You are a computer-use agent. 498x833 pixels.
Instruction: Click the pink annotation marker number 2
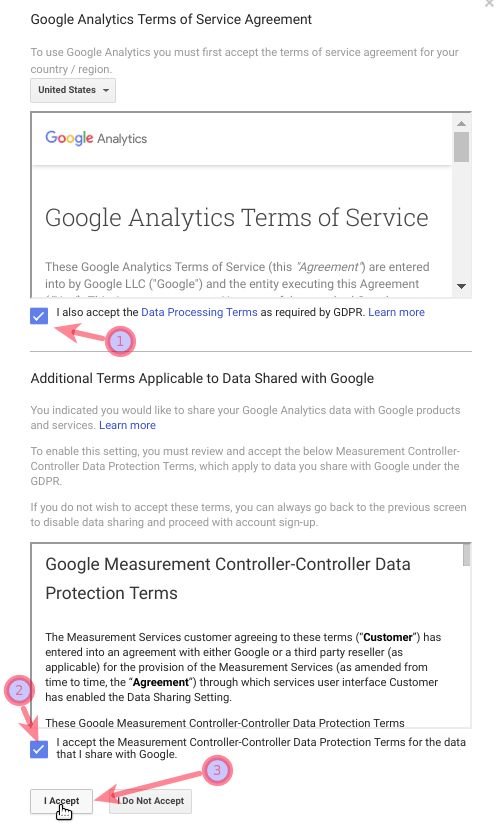pyautogui.click(x=19, y=691)
